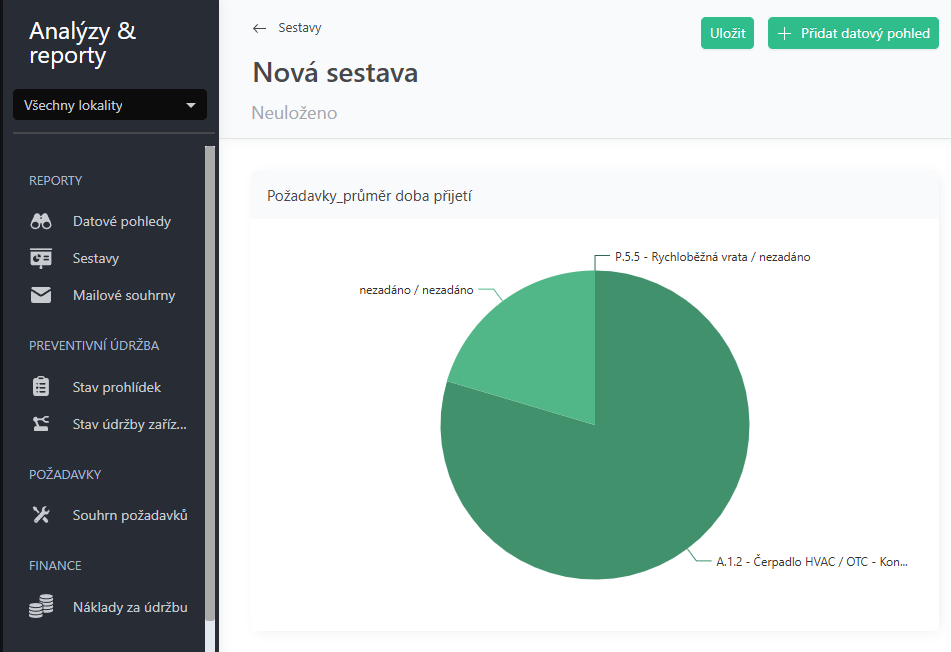The width and height of the screenshot is (951, 652).
Task: Click the plus icon in Přidat datový pohled
Action: tap(784, 33)
